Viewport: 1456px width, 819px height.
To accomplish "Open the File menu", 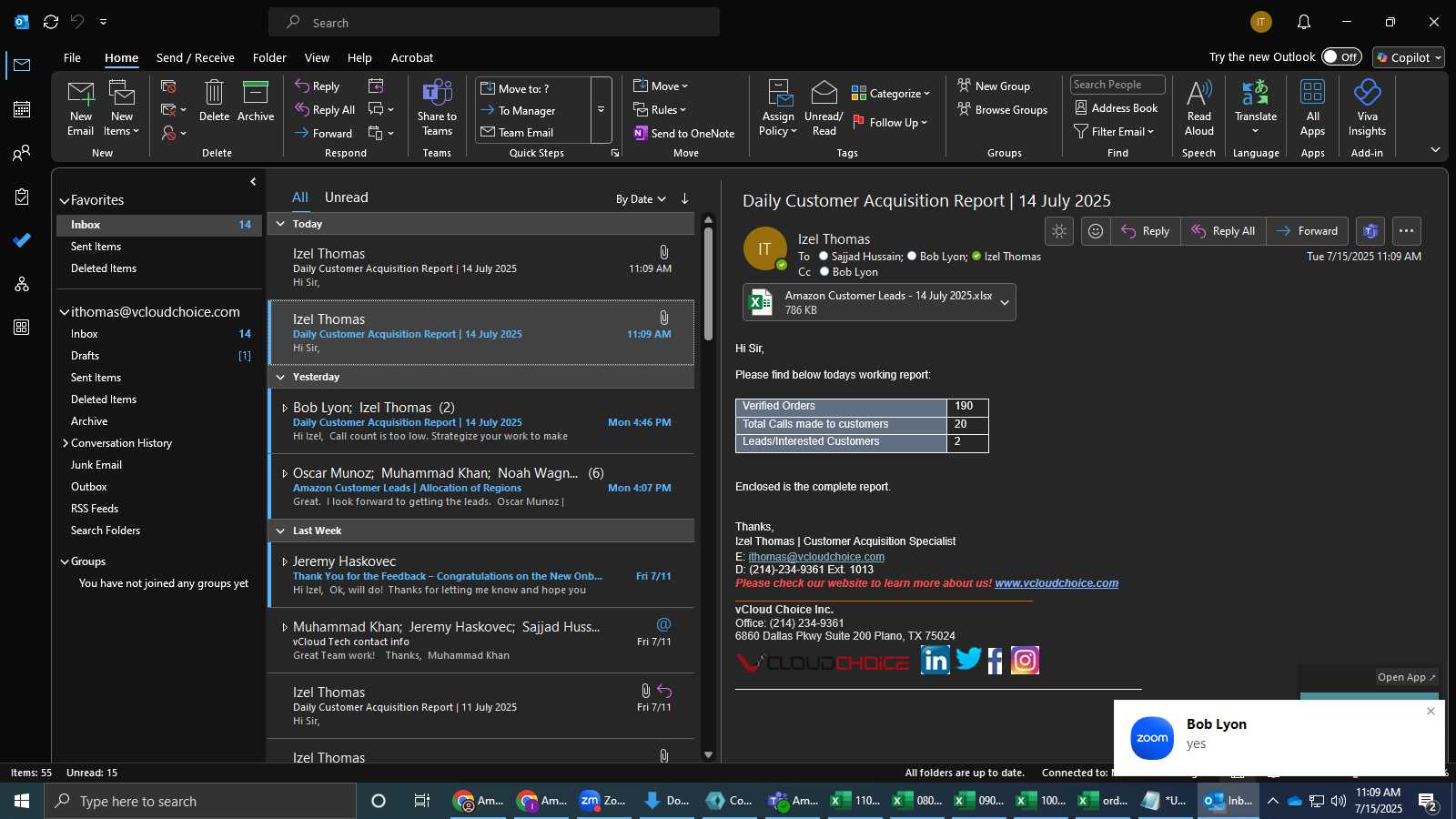I will click(x=72, y=57).
